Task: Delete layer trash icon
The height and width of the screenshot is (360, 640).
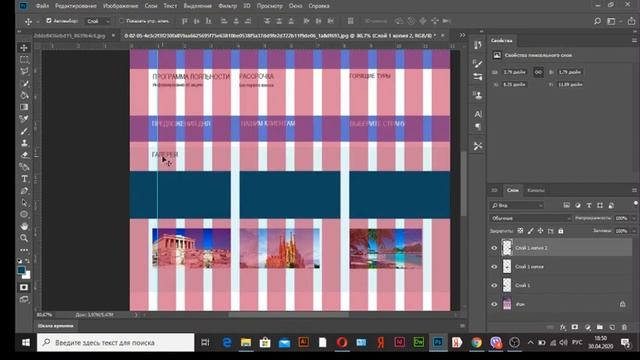Action: tap(624, 327)
